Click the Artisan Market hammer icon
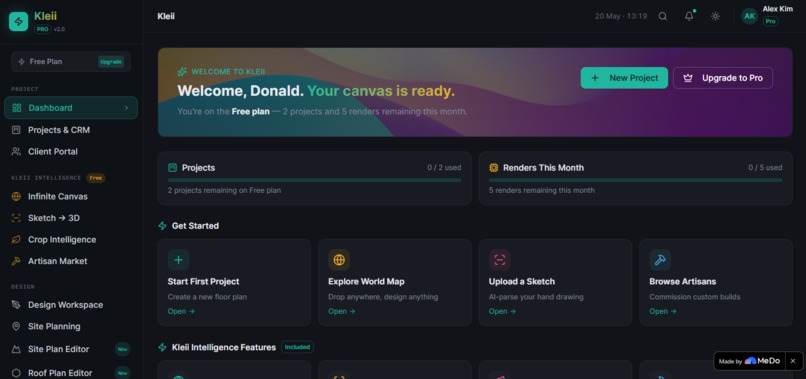Viewport: 806px width, 379px height. (x=16, y=261)
